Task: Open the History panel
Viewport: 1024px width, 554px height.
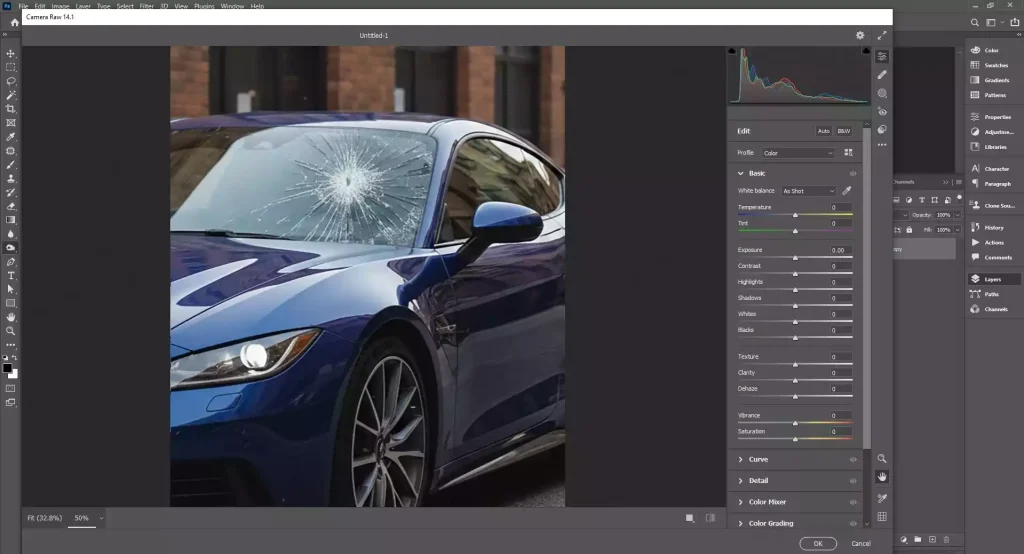Action: [994, 227]
